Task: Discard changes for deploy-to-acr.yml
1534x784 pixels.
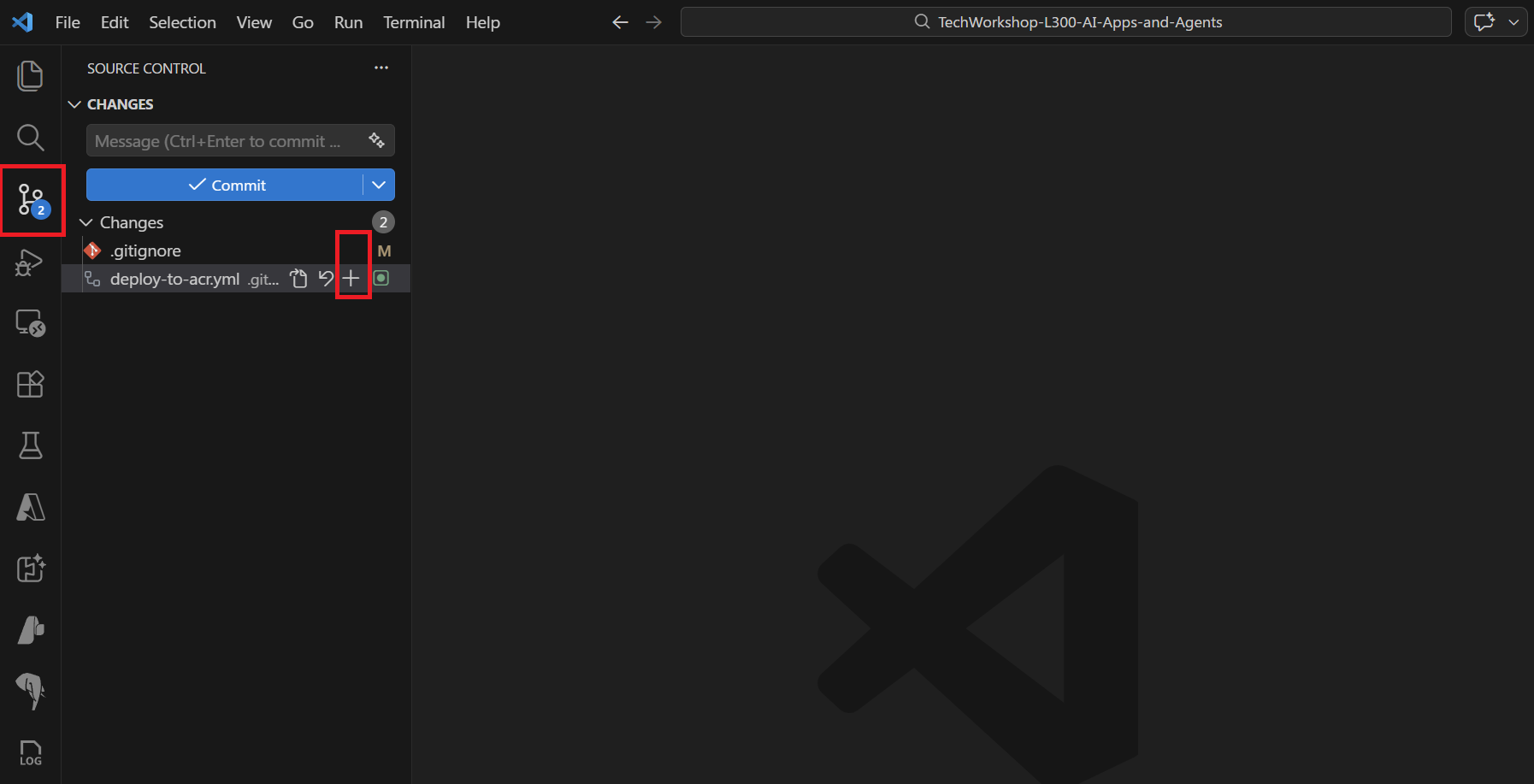Action: [x=326, y=279]
